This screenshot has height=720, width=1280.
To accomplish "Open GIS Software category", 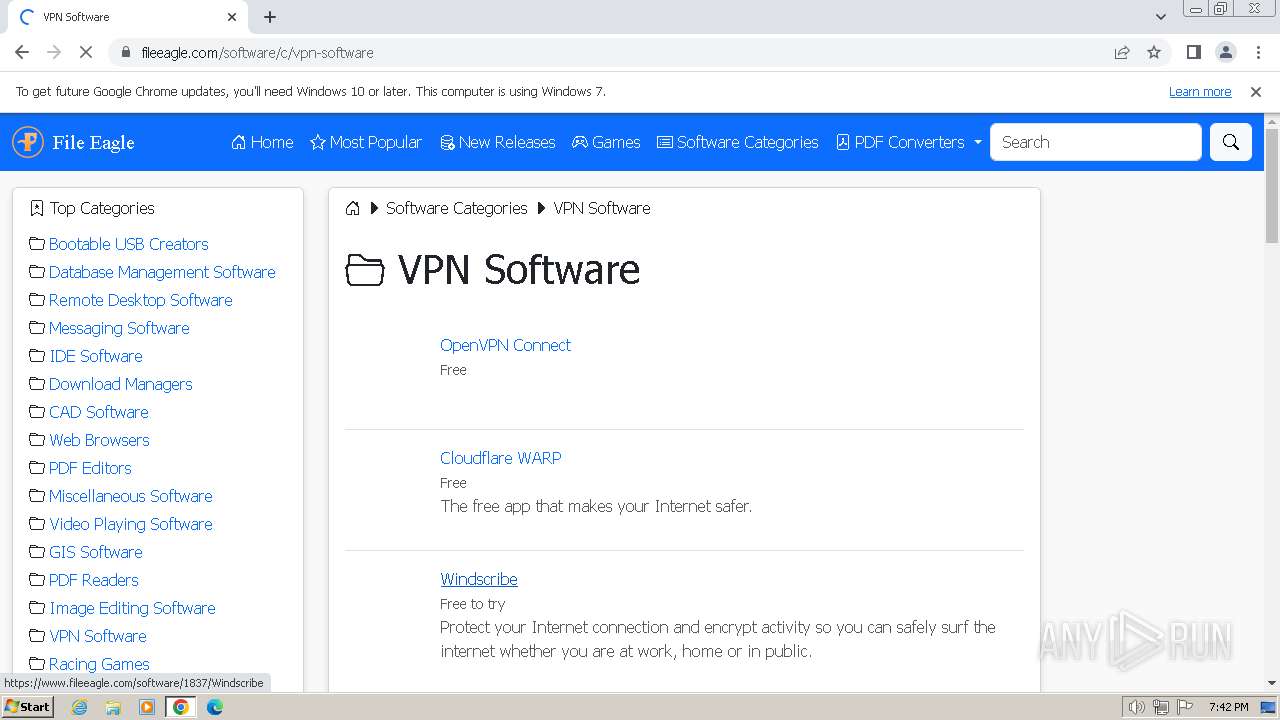I will (x=95, y=552).
